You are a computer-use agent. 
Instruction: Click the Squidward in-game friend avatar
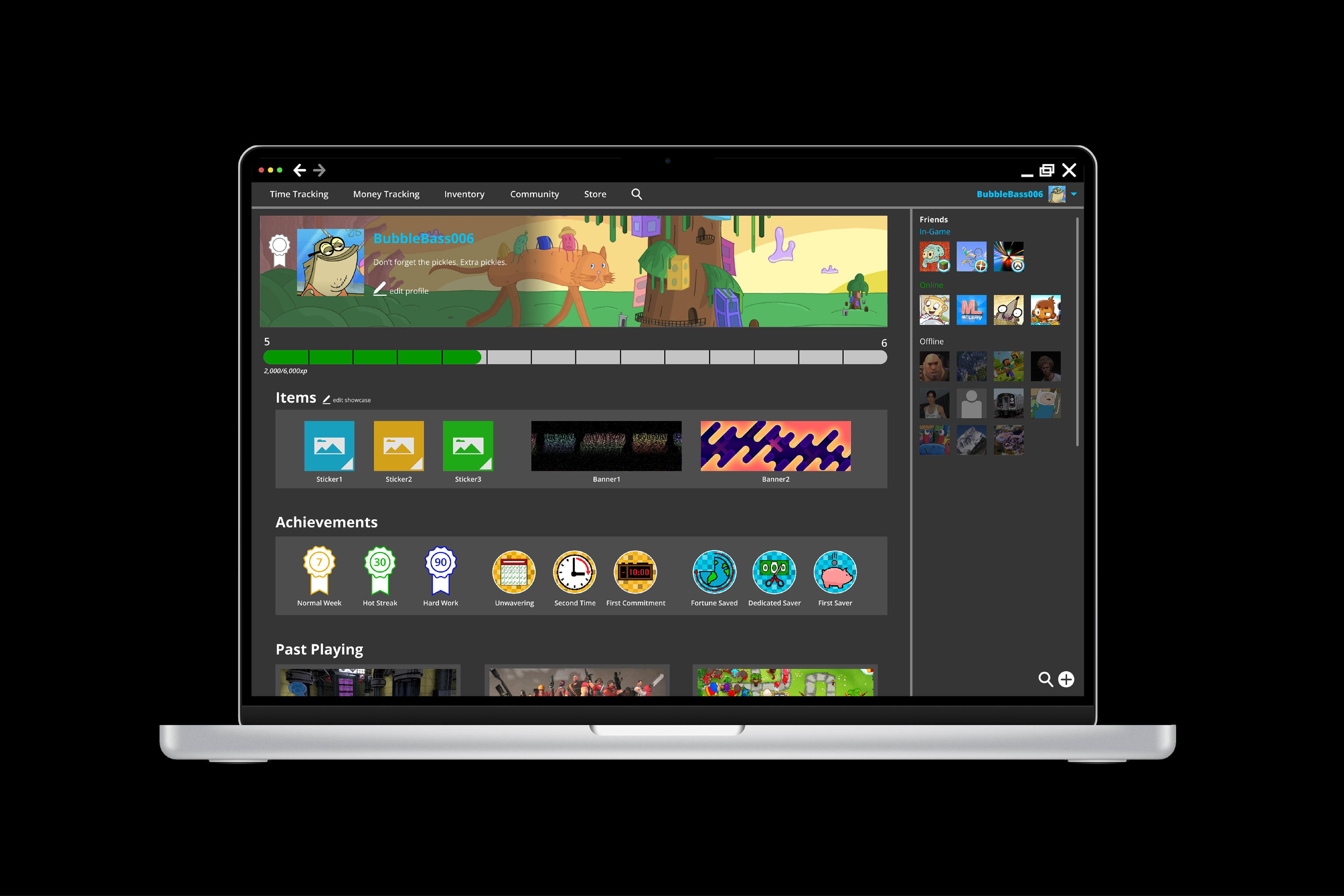(934, 257)
